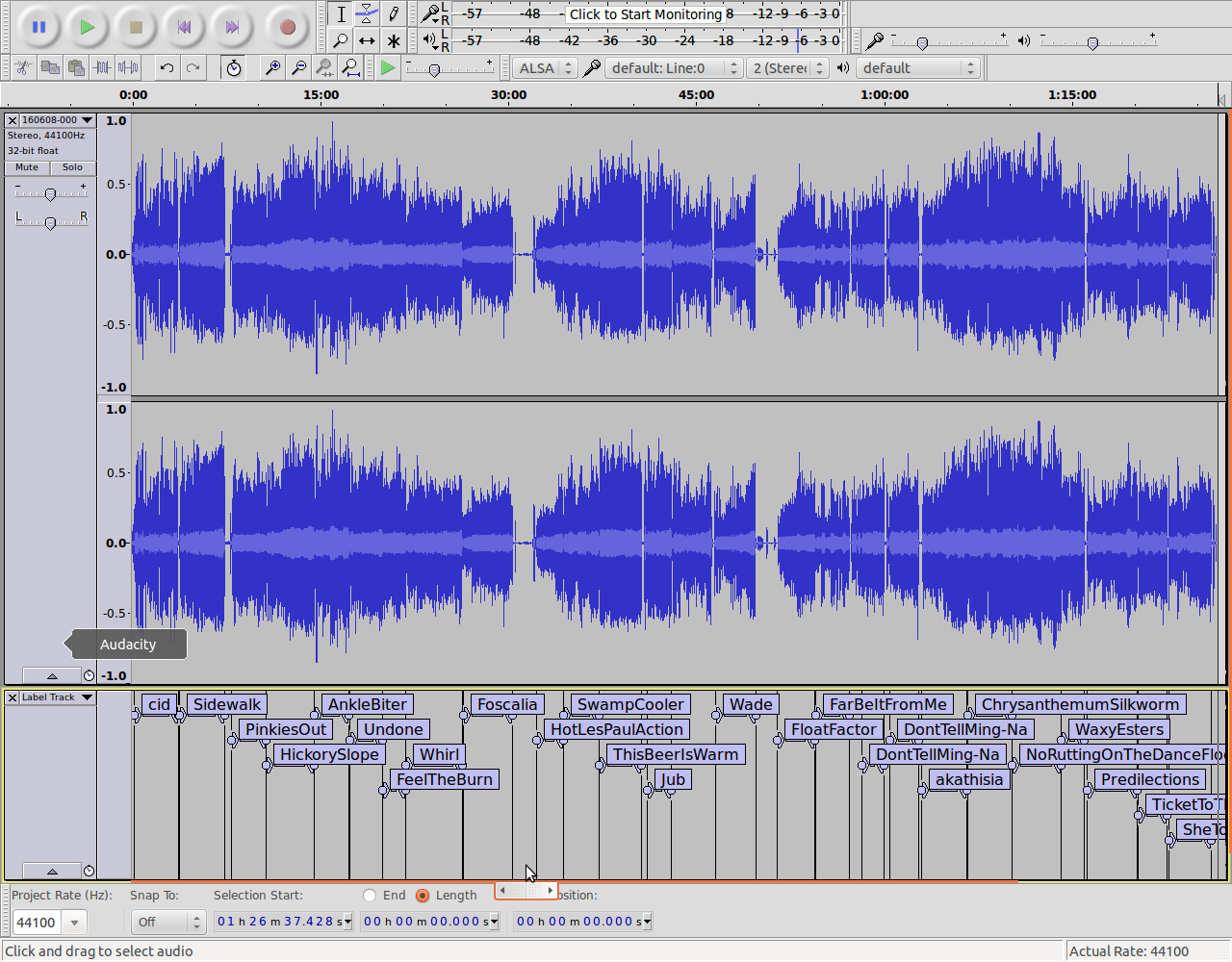The height and width of the screenshot is (962, 1232).
Task: Click the Undo arrow icon
Action: [167, 68]
